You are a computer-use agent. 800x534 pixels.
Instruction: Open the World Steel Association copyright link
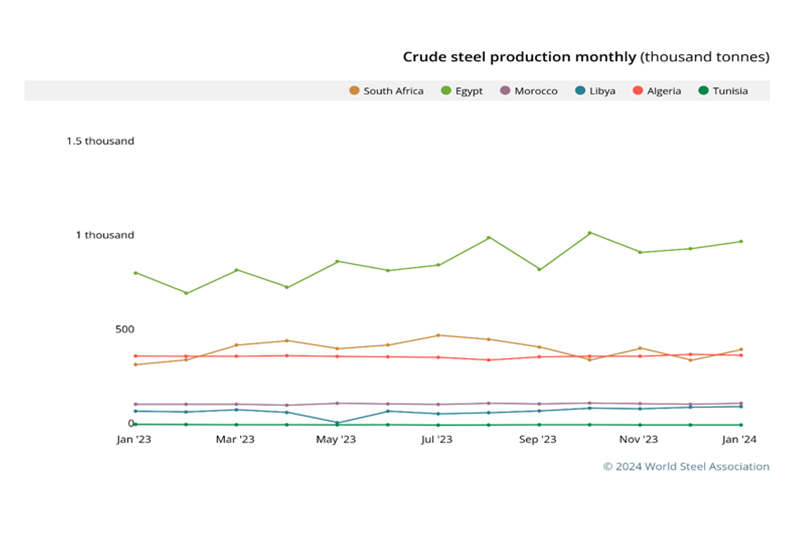coord(686,466)
